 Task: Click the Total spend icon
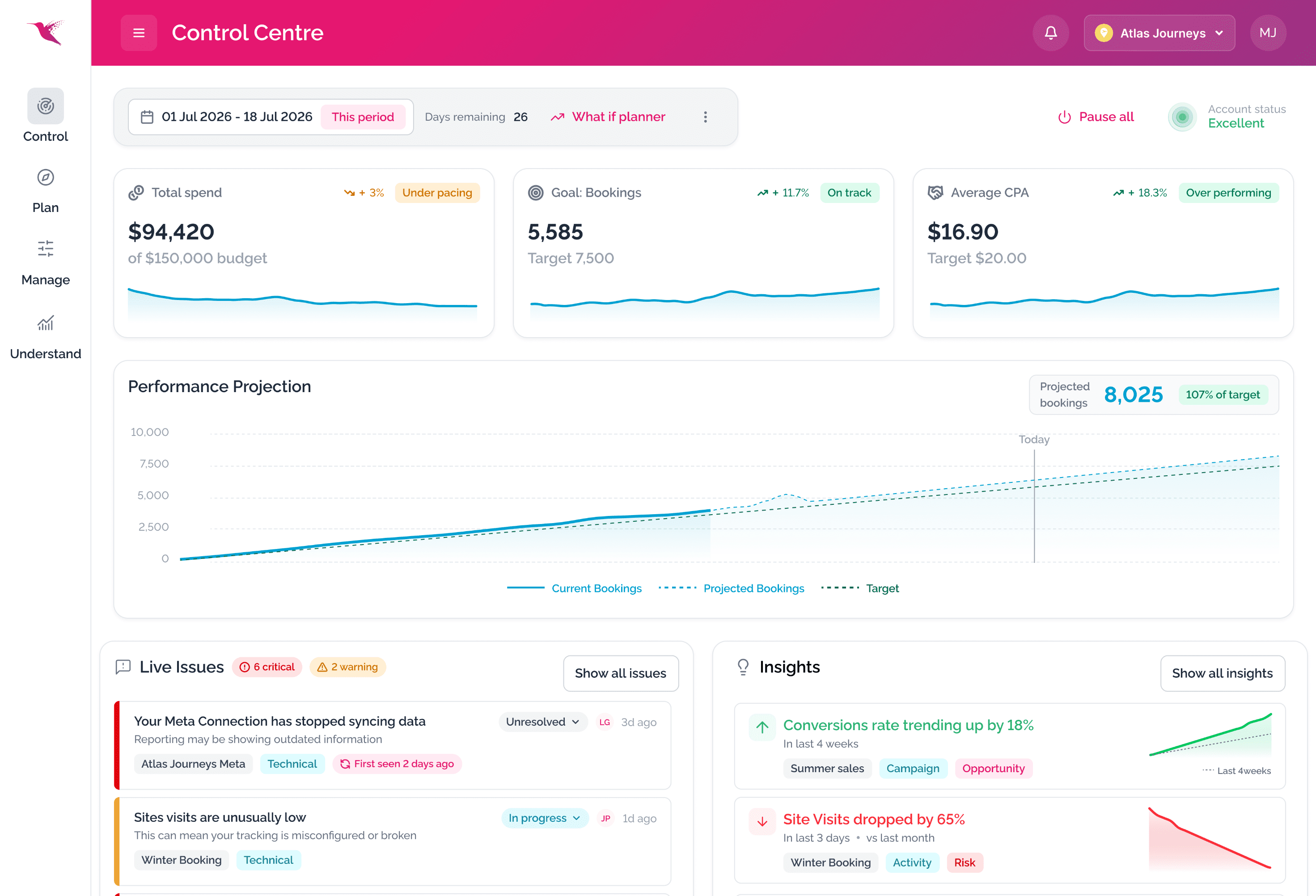point(136,193)
